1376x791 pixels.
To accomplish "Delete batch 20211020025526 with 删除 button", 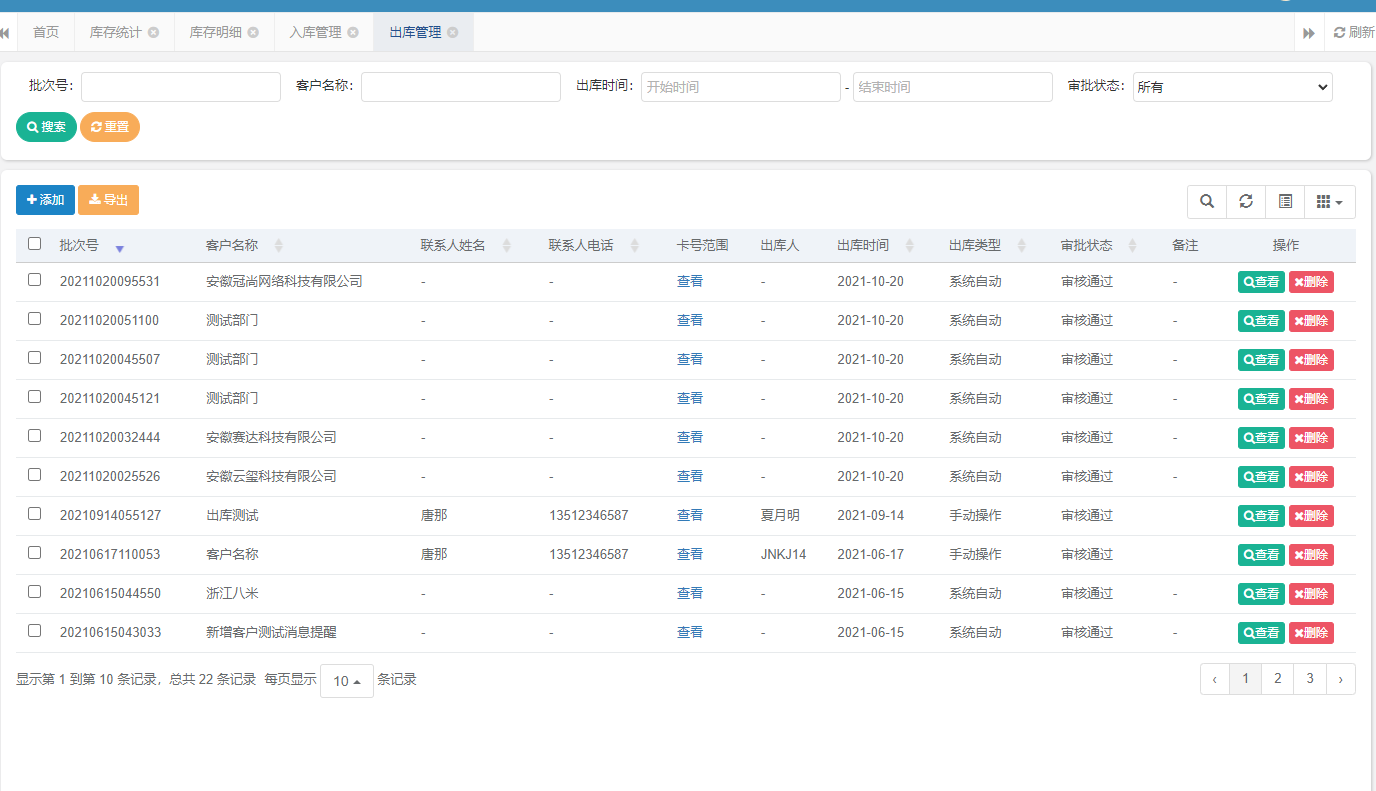I will tap(1311, 477).
